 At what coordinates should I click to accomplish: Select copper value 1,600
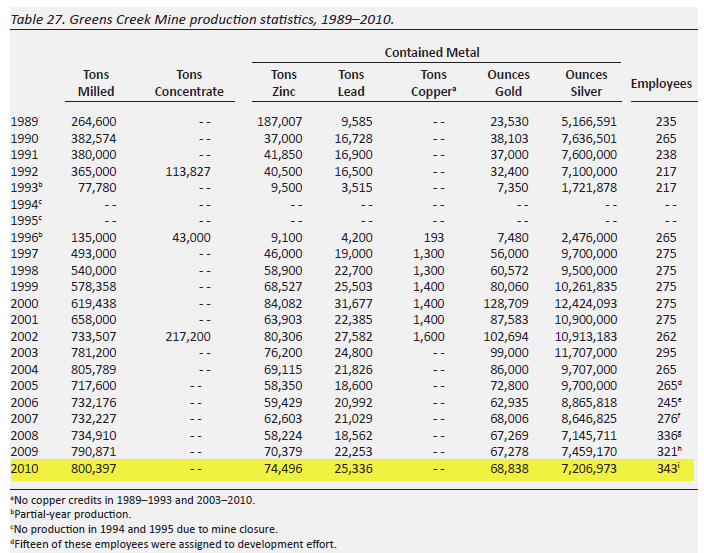[429, 337]
